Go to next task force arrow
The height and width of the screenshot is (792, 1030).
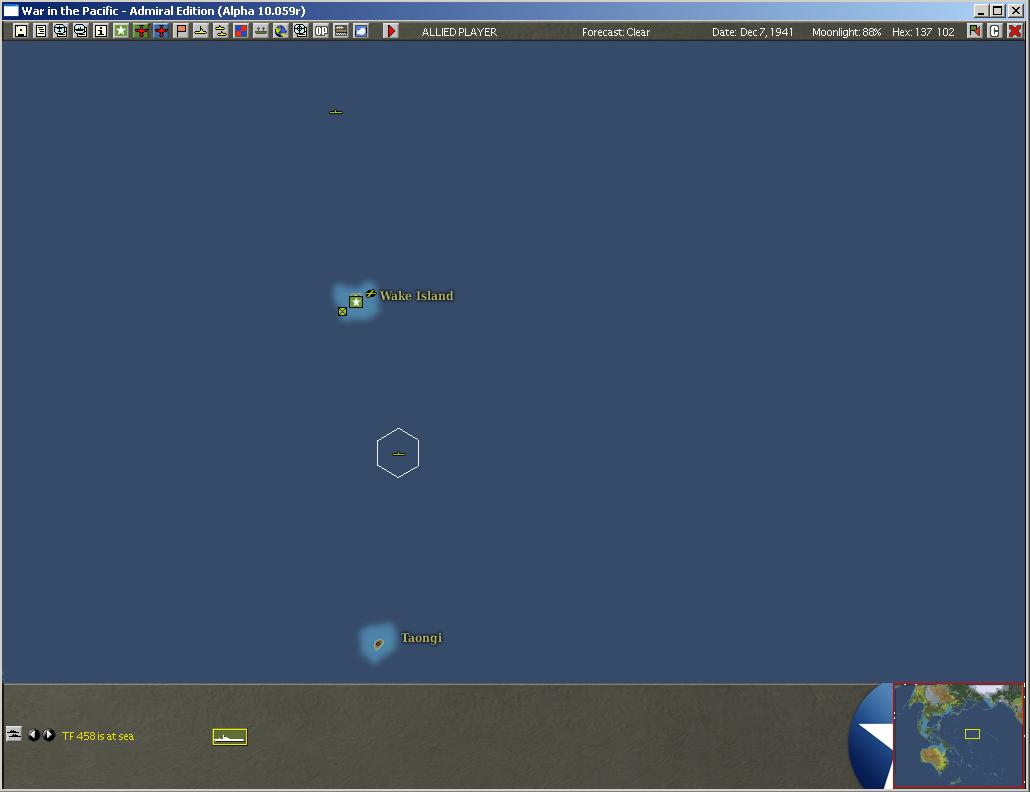pyautogui.click(x=49, y=735)
